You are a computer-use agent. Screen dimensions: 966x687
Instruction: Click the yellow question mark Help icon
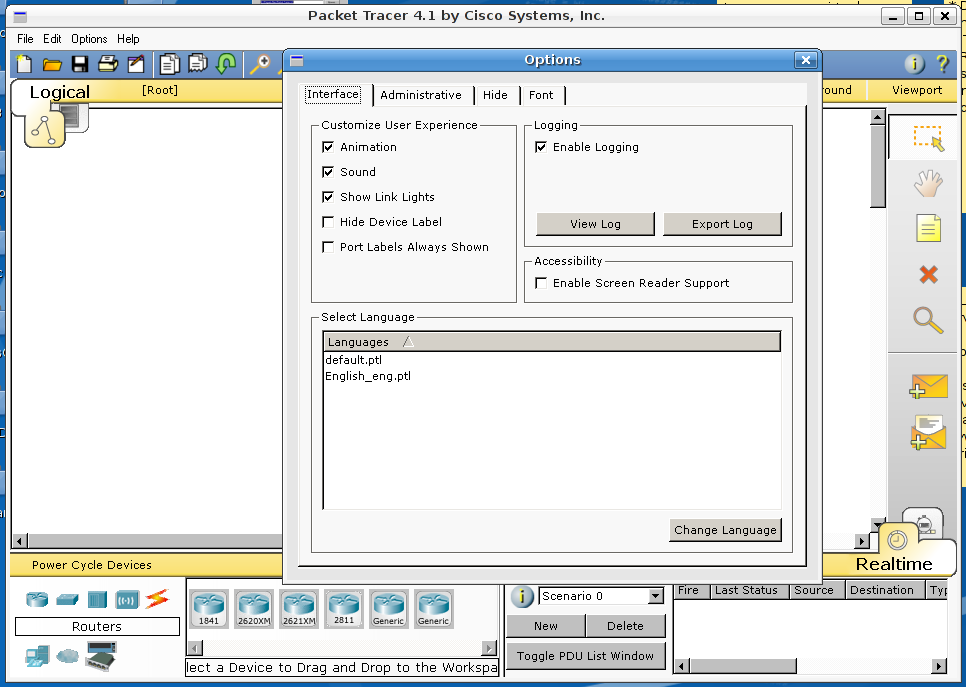pos(942,63)
